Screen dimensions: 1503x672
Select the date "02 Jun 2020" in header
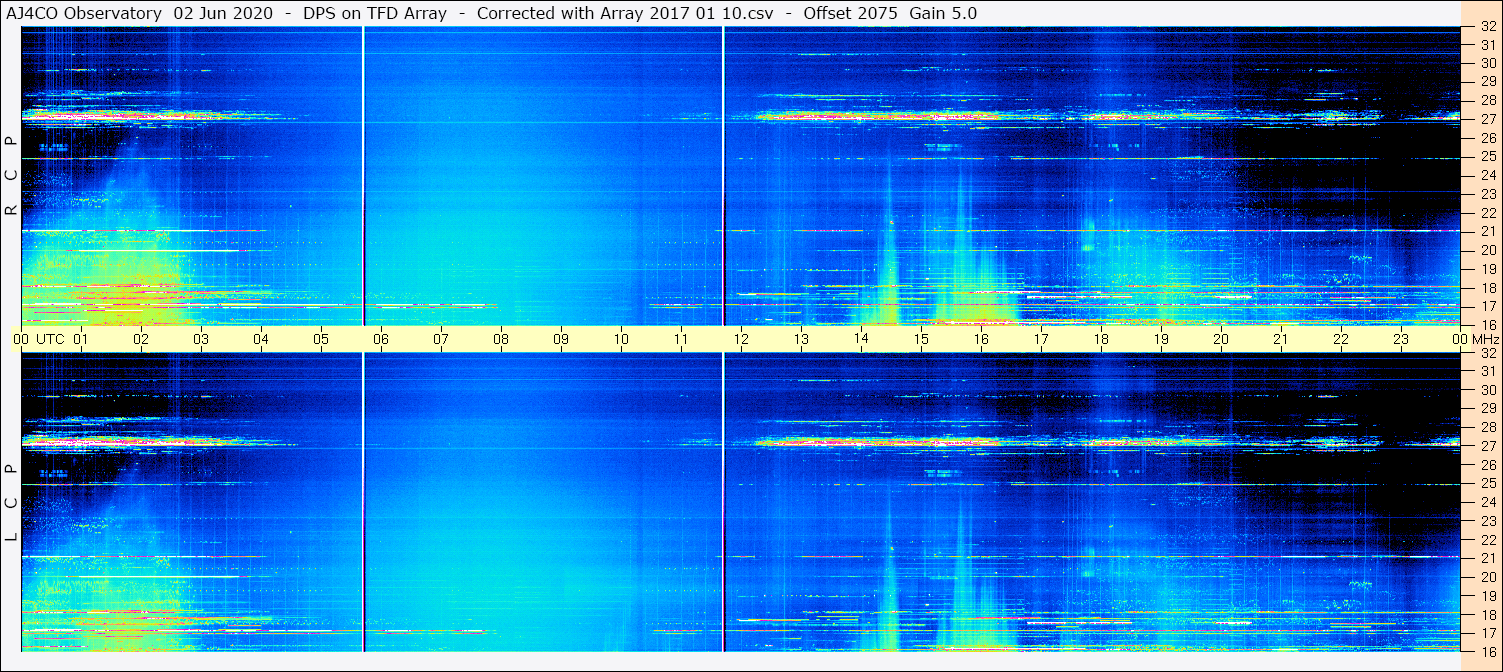(x=222, y=13)
